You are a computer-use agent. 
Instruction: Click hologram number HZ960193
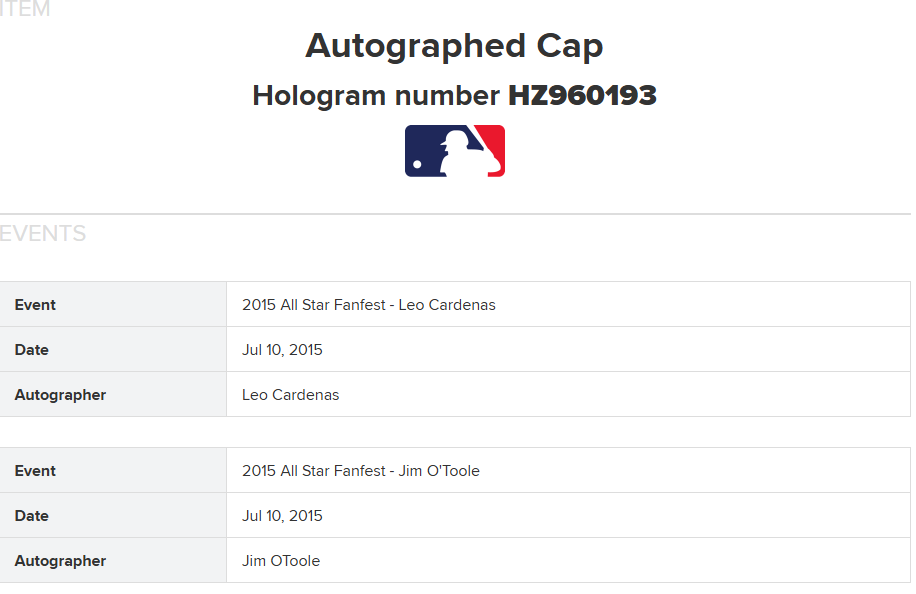pos(582,95)
